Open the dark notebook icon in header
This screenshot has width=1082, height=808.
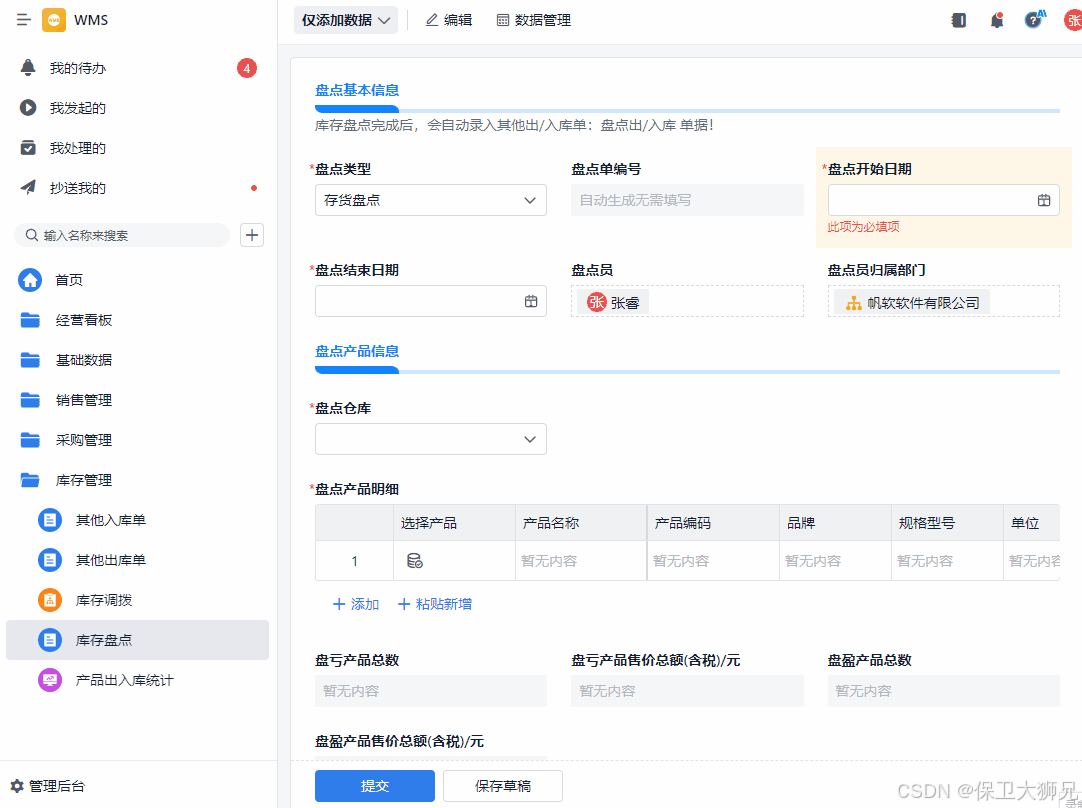point(958,20)
